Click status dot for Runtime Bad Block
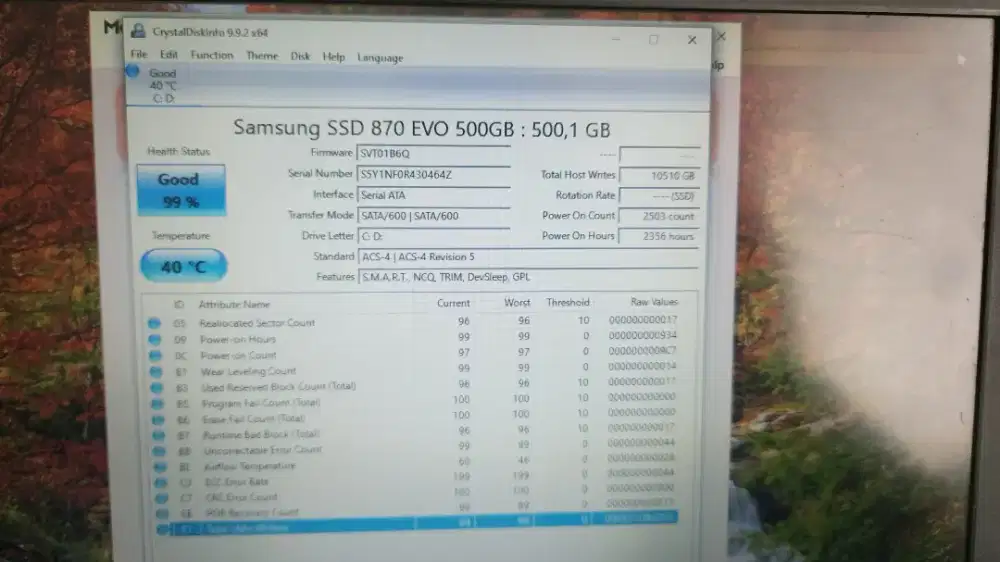 (x=158, y=435)
